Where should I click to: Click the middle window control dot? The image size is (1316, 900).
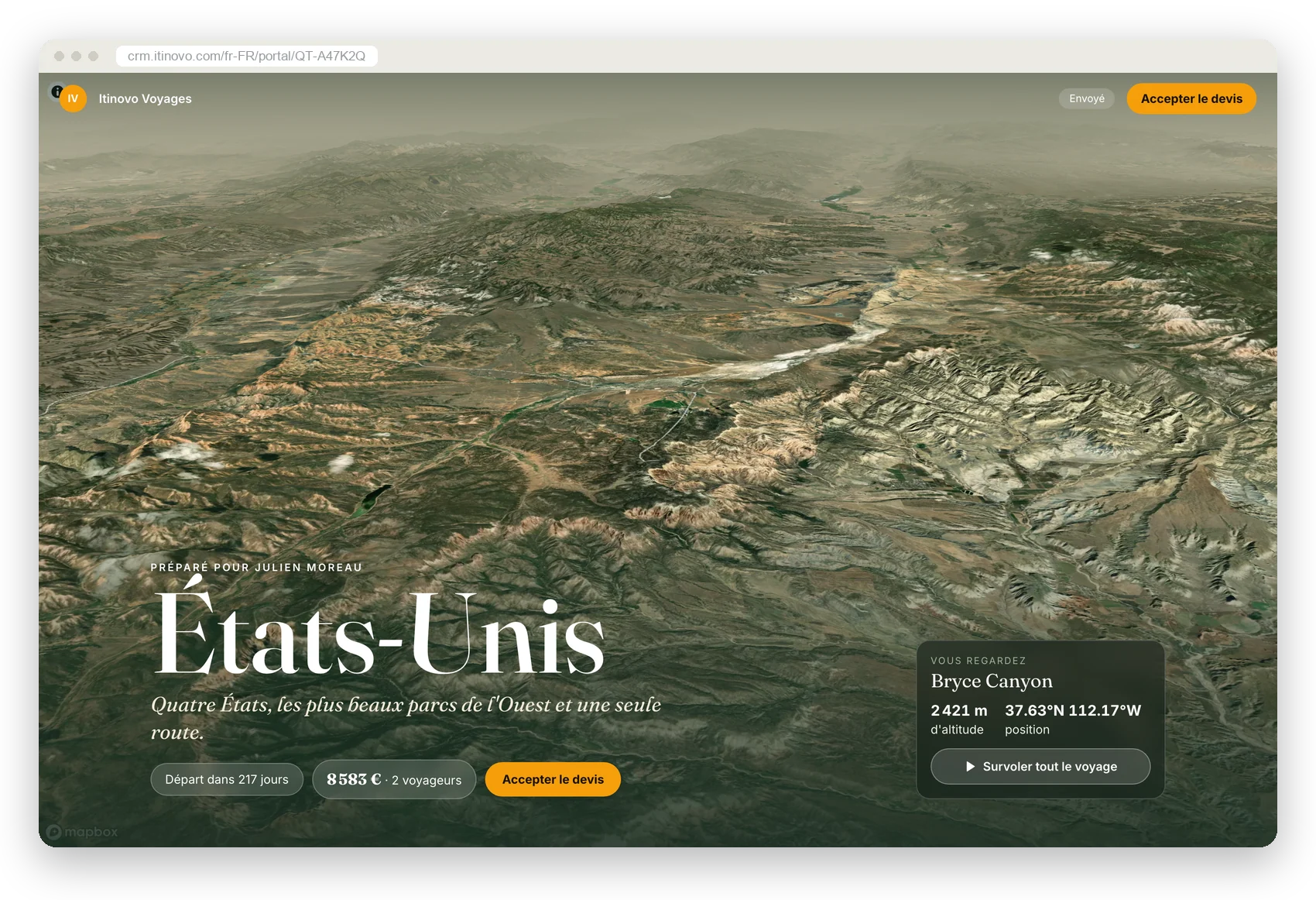pyautogui.click(x=76, y=56)
